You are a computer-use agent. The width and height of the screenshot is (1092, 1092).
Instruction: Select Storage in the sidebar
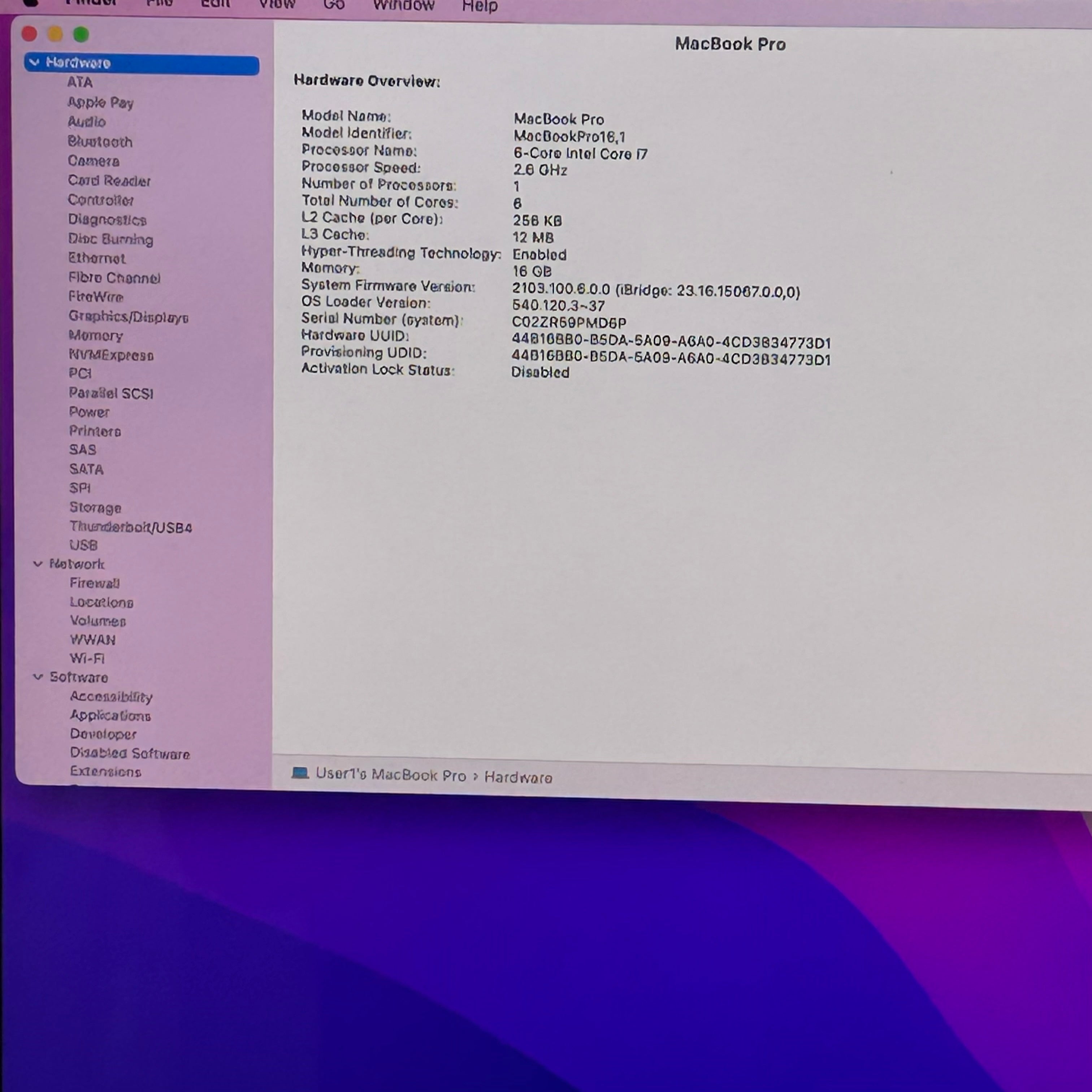pos(96,508)
